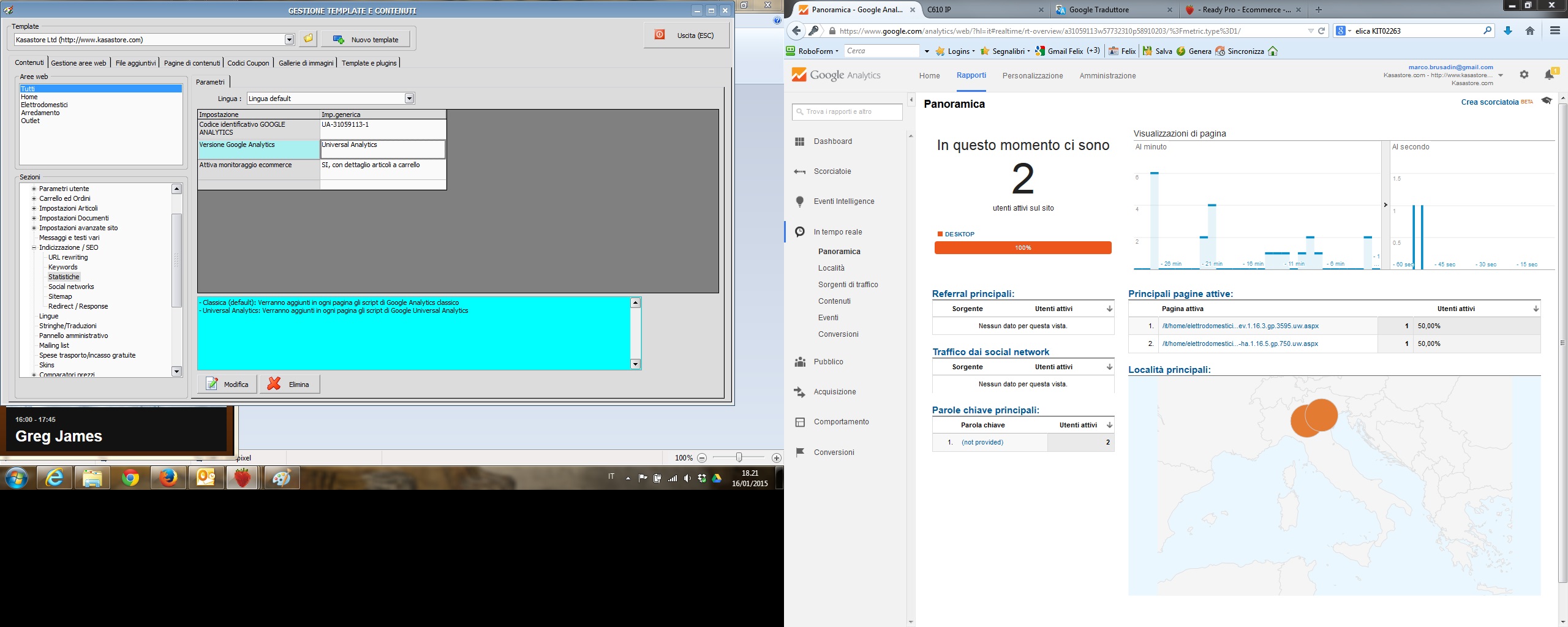The image size is (1568, 627).
Task: Open Scorciatoie in the Analytics sidebar
Action: point(832,171)
